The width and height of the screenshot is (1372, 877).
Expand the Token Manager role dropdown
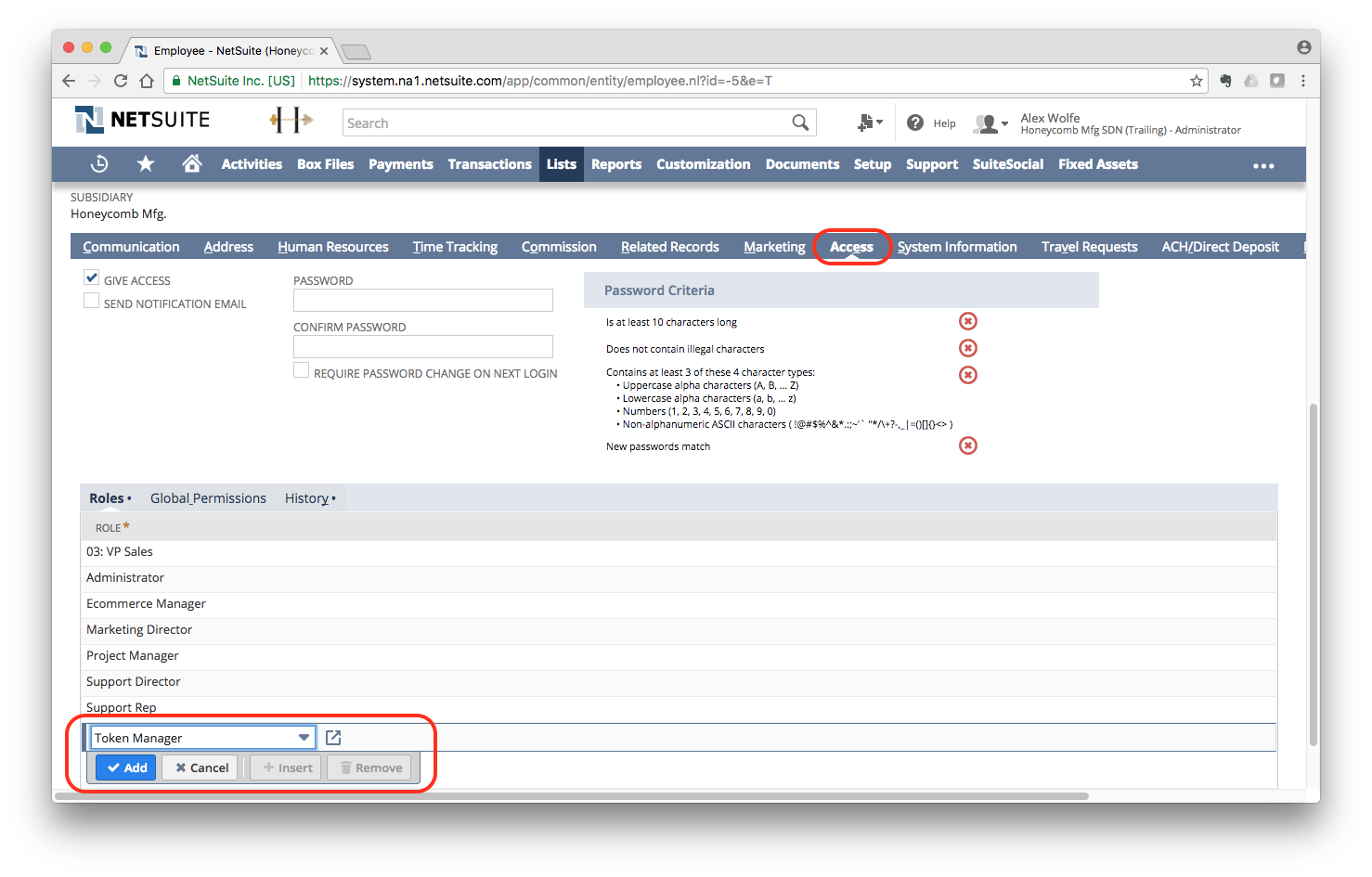304,738
